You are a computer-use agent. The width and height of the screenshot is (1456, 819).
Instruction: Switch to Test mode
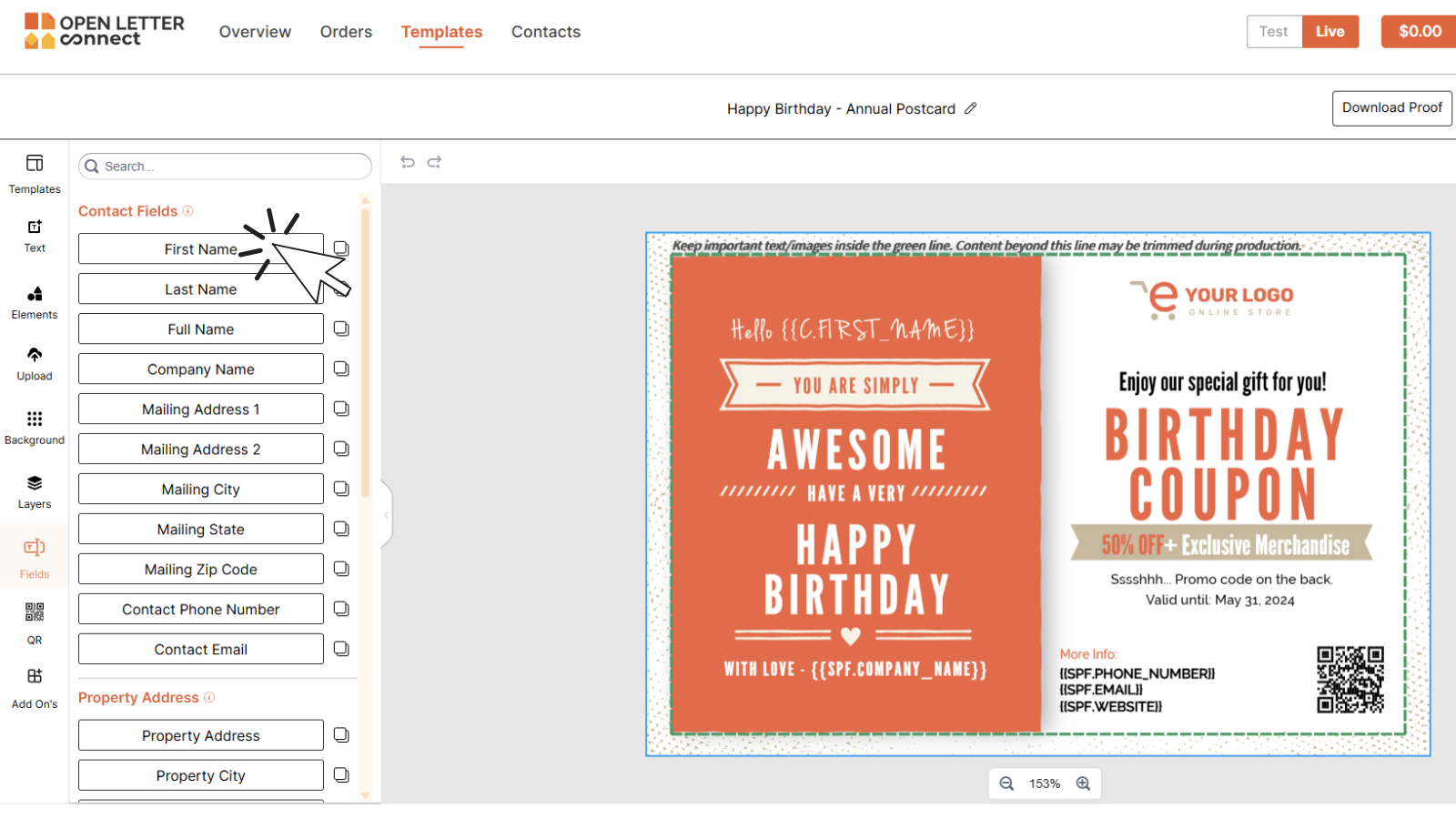[1273, 32]
